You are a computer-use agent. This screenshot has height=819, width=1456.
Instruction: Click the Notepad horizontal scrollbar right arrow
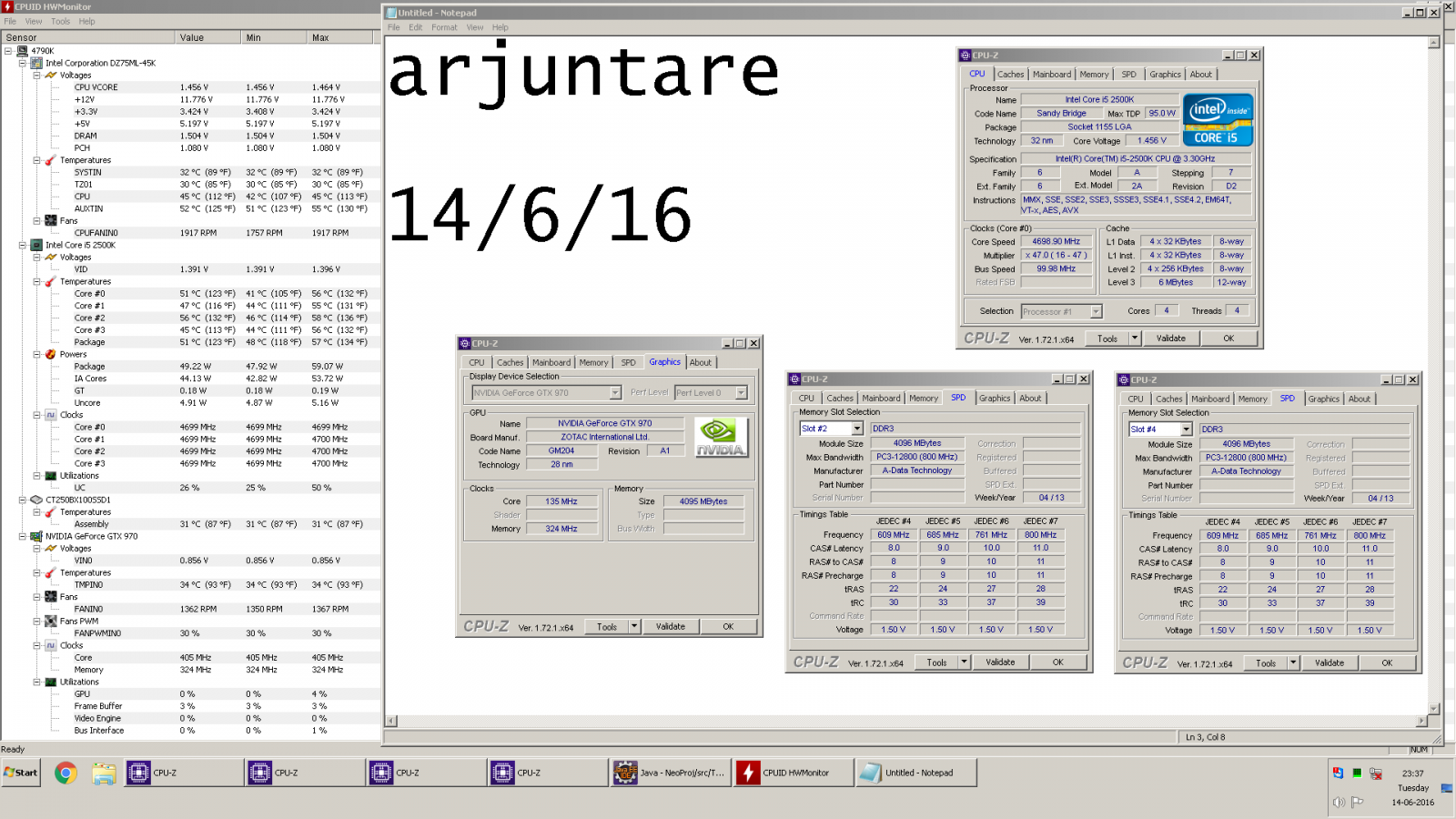(1421, 721)
